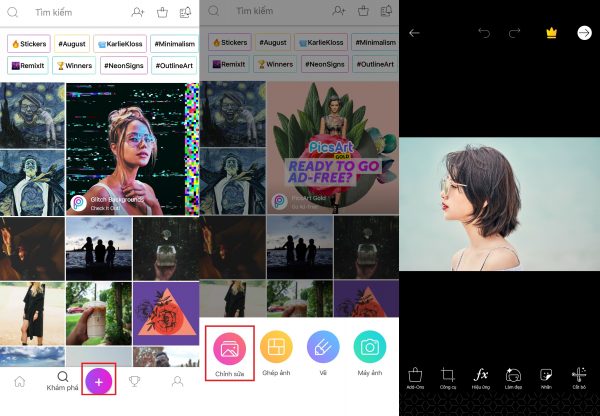
Task: Open shop bag icon in left screen header
Action: click(162, 12)
